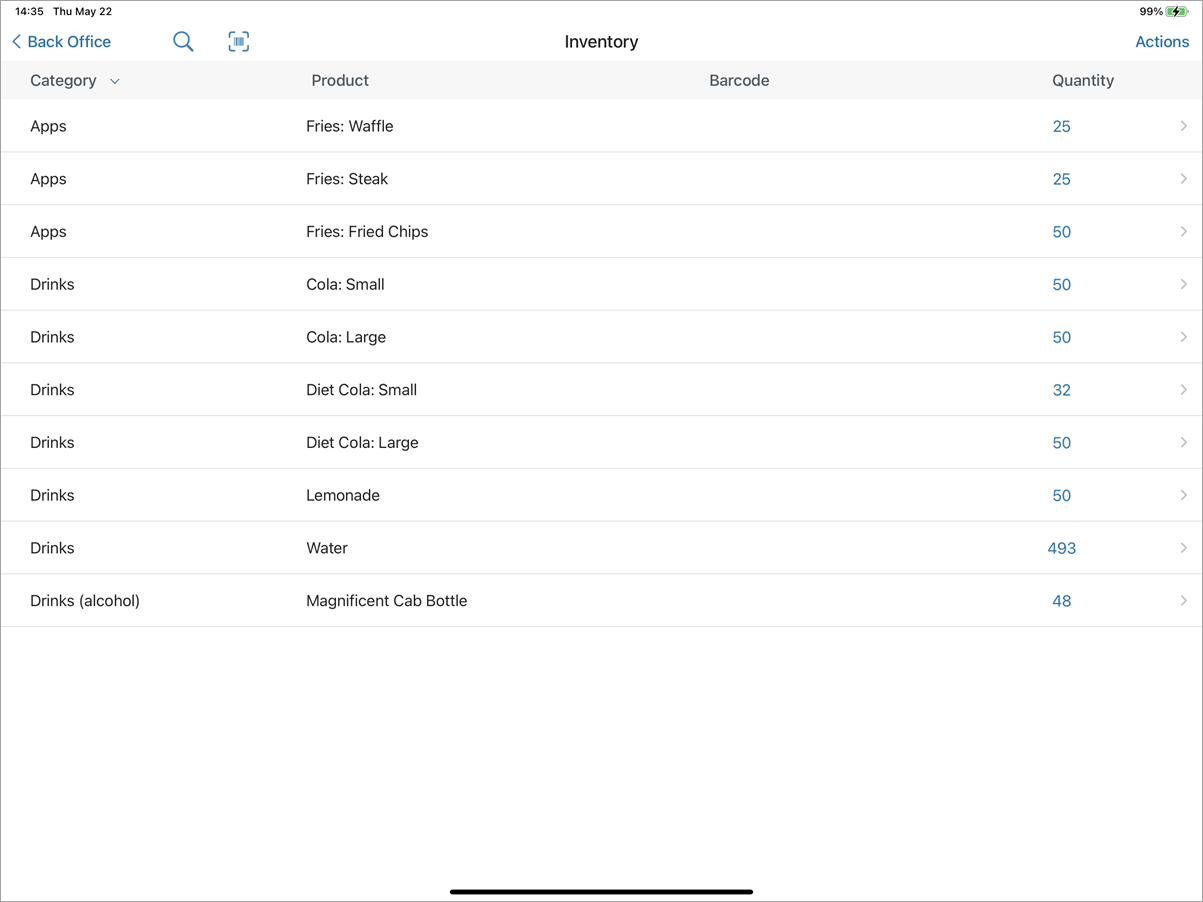
Task: Click the quantity 50 for Fries: Fried Chips
Action: [x=1061, y=231]
